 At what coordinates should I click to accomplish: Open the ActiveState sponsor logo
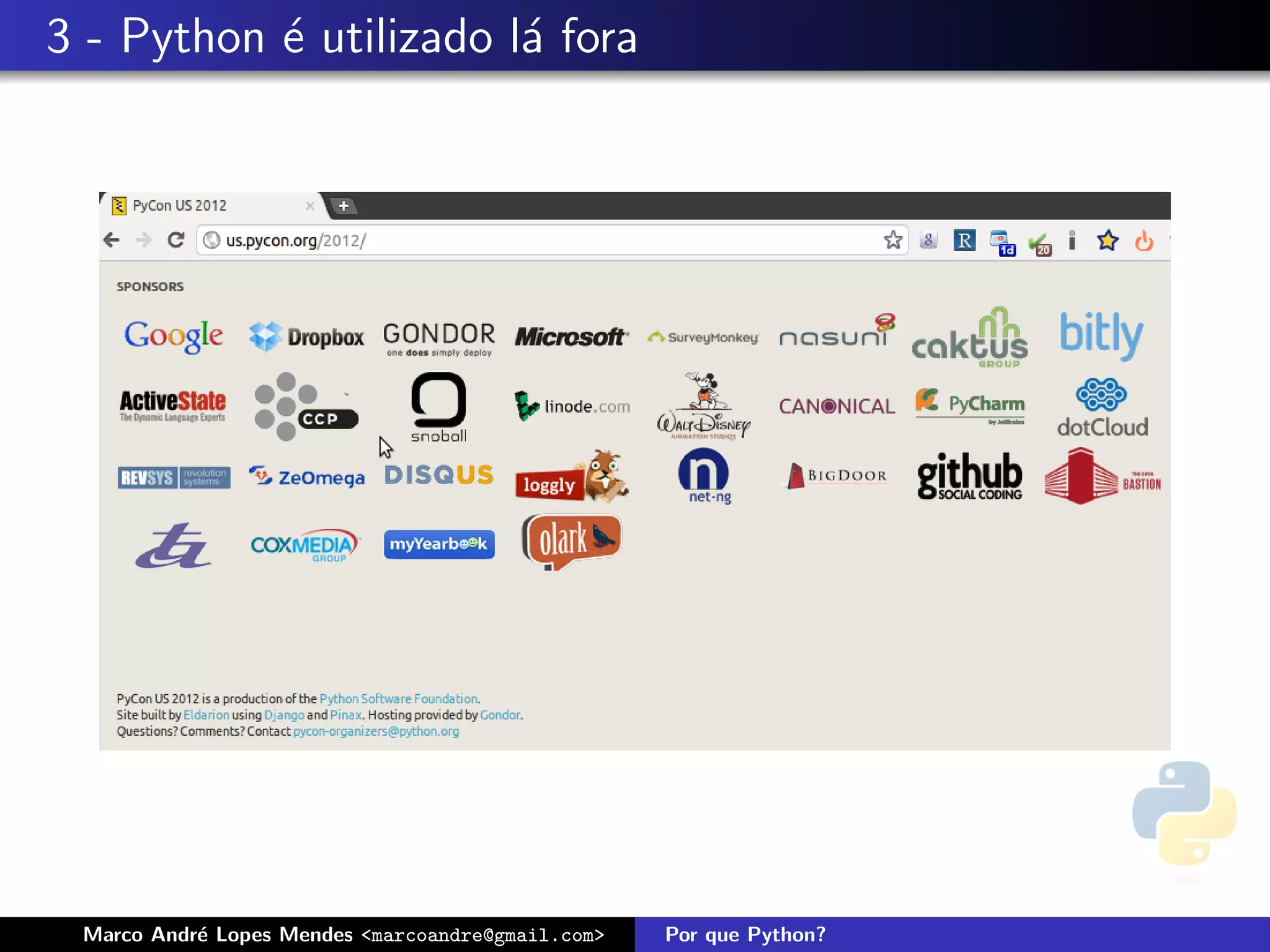point(173,406)
